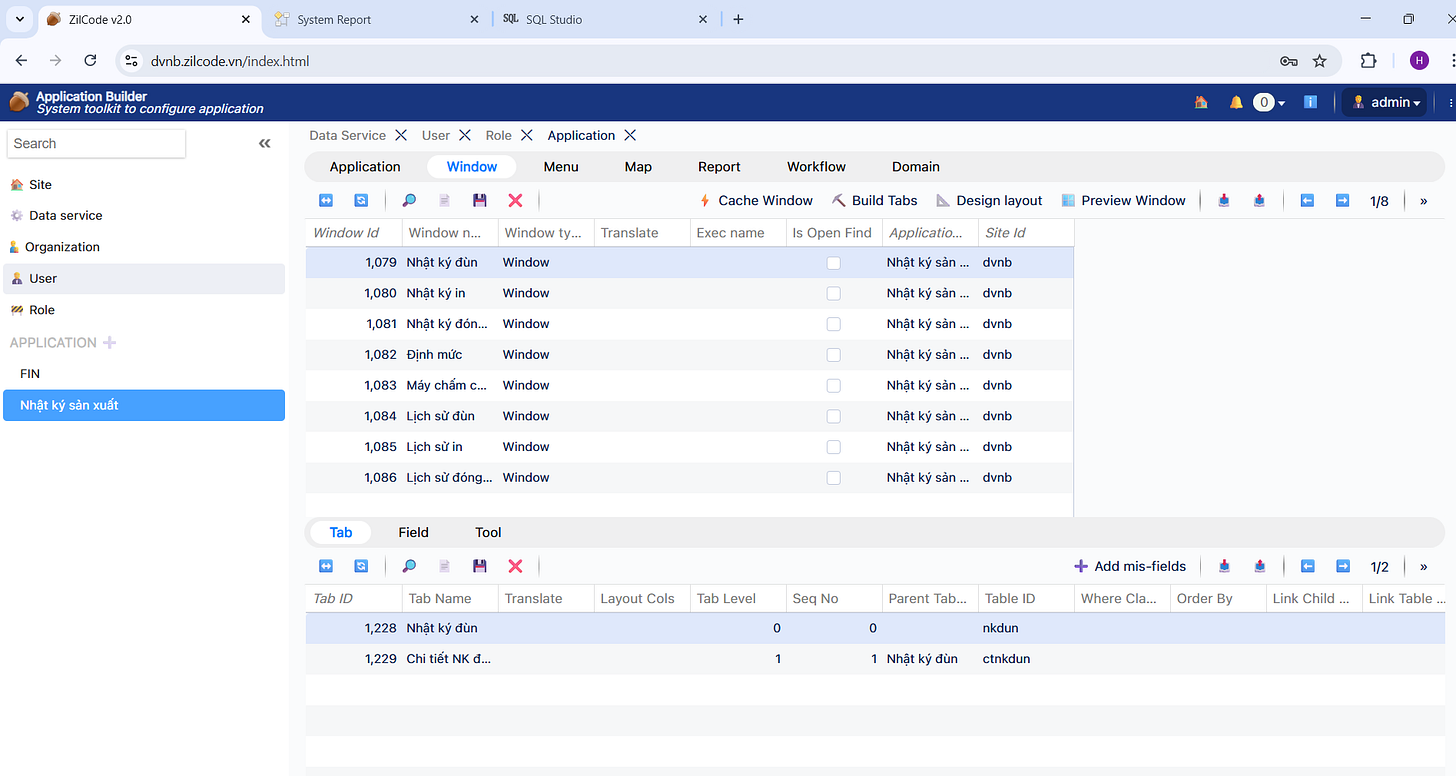This screenshot has width=1456, height=776.
Task: Open the Field tab in lower panel
Action: 413,532
